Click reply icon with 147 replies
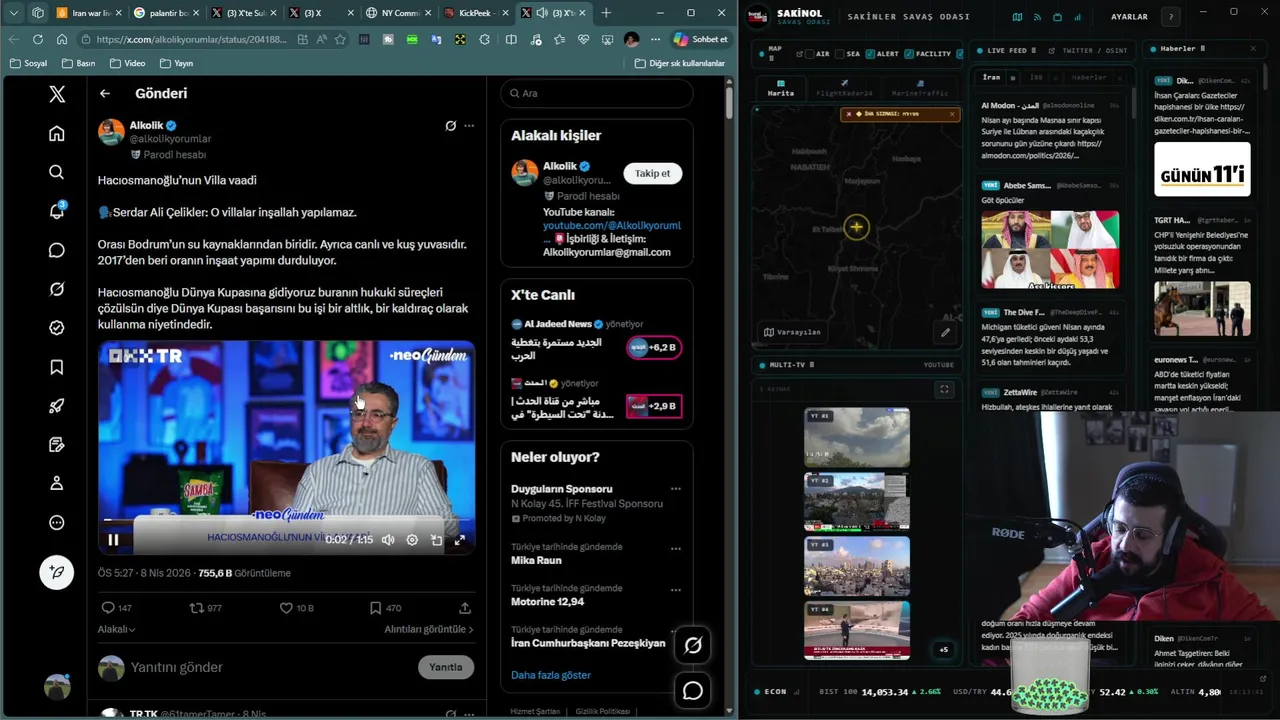This screenshot has width=1280, height=720. pyautogui.click(x=108, y=608)
